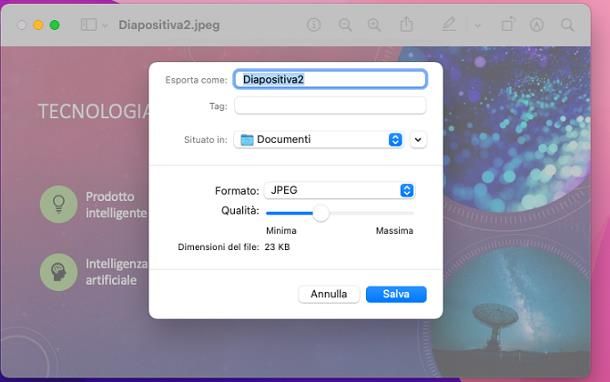
Task: Open the Inspector info icon
Action: click(x=314, y=25)
